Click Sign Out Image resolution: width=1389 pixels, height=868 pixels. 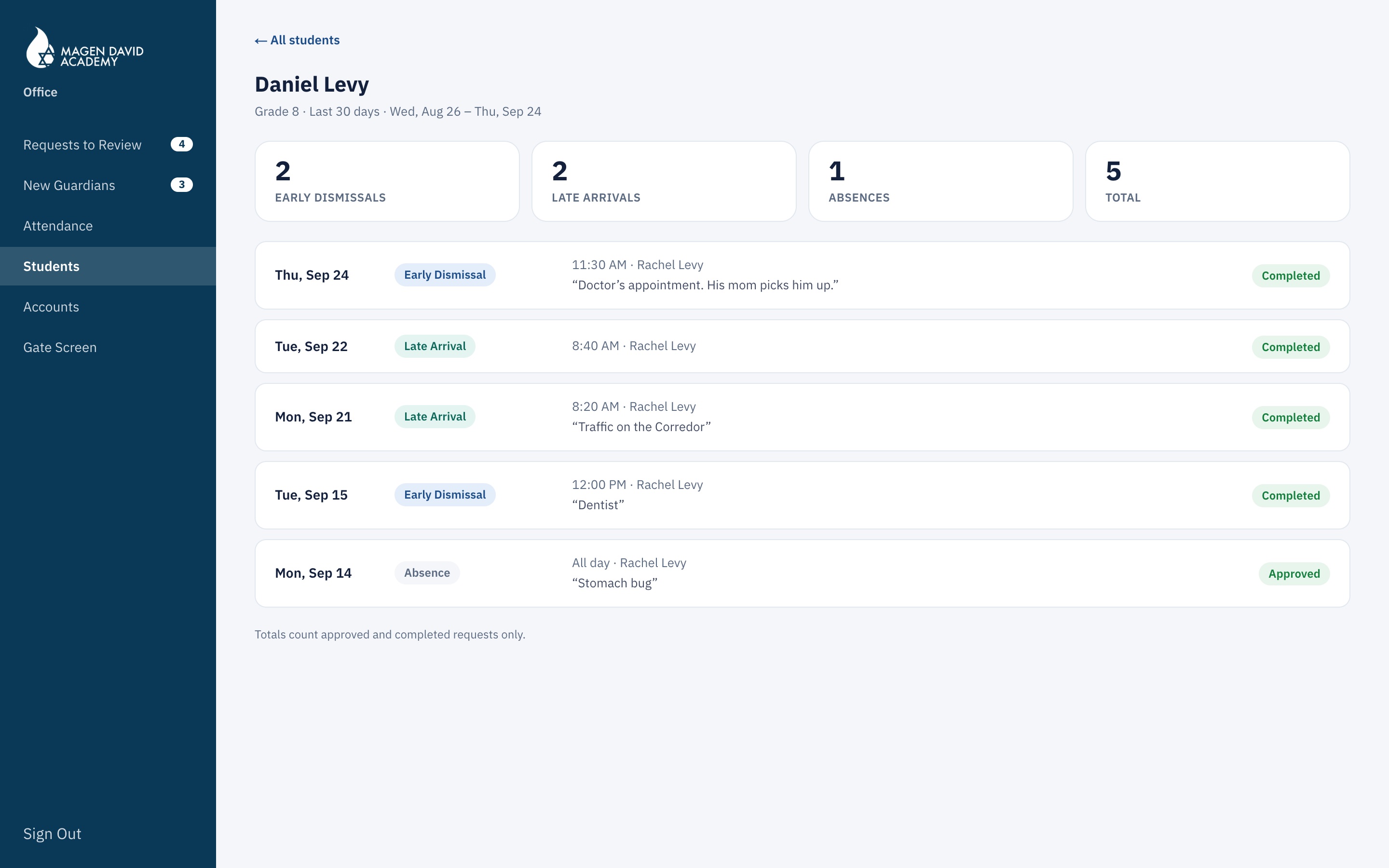pyautogui.click(x=52, y=834)
